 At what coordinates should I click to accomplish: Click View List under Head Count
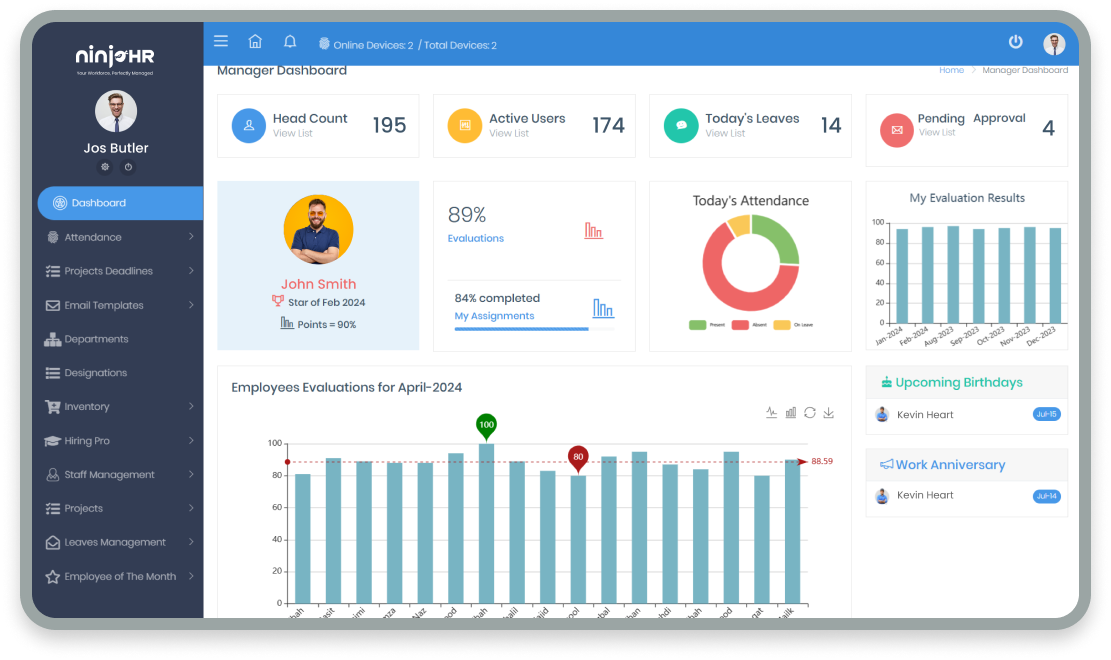[x=293, y=133]
